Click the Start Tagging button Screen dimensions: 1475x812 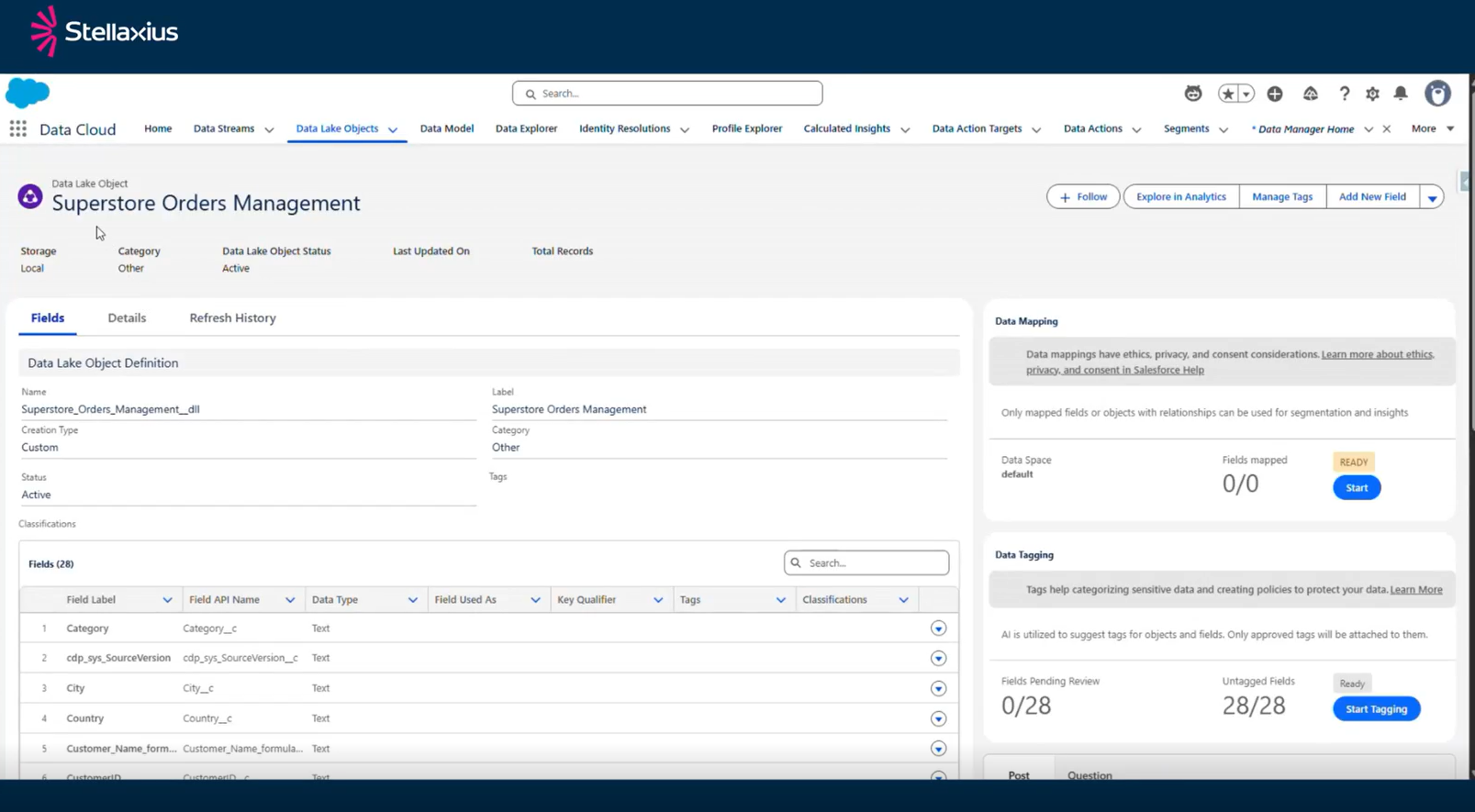1376,709
